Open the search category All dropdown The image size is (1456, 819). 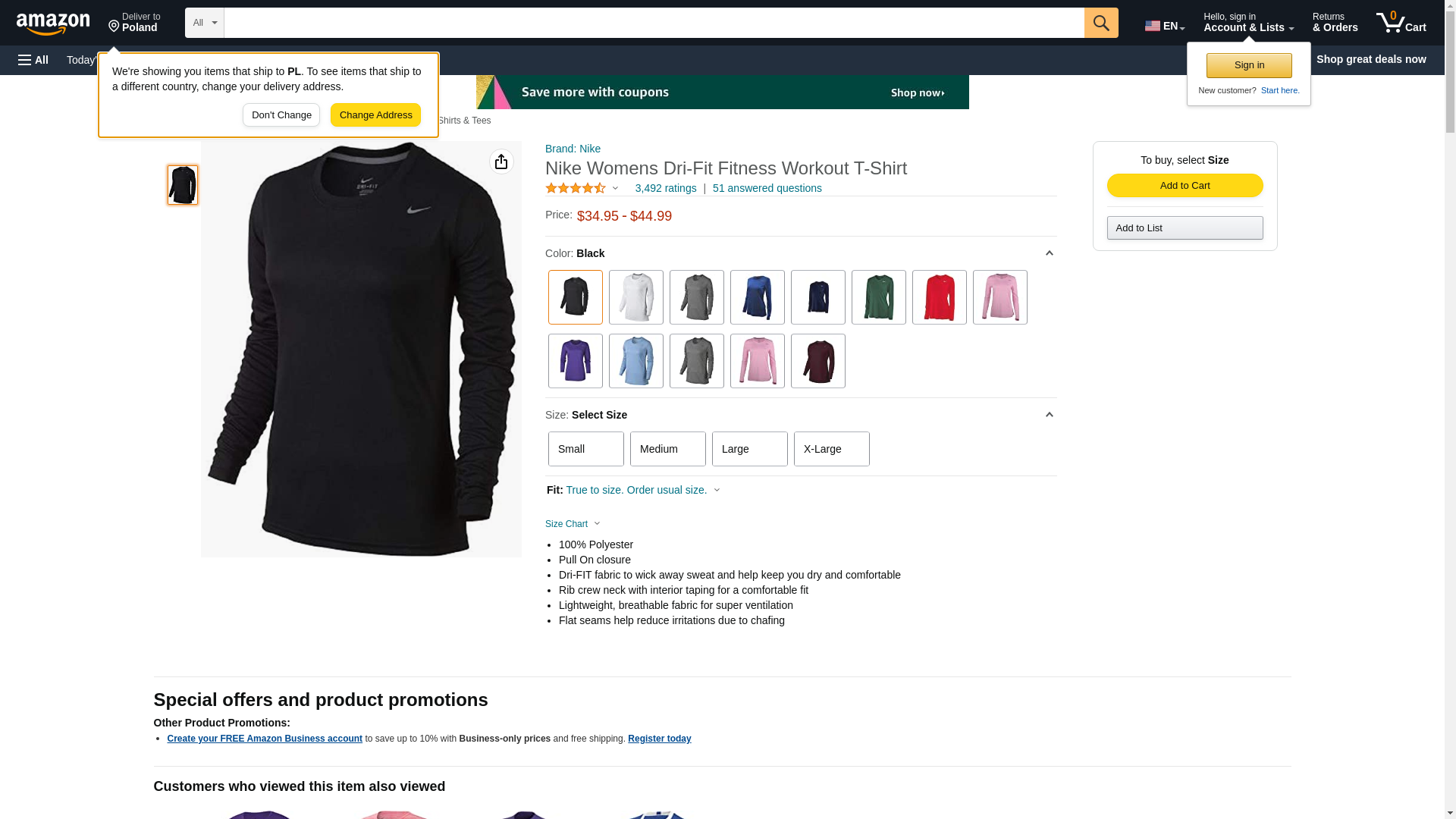pos(205,23)
